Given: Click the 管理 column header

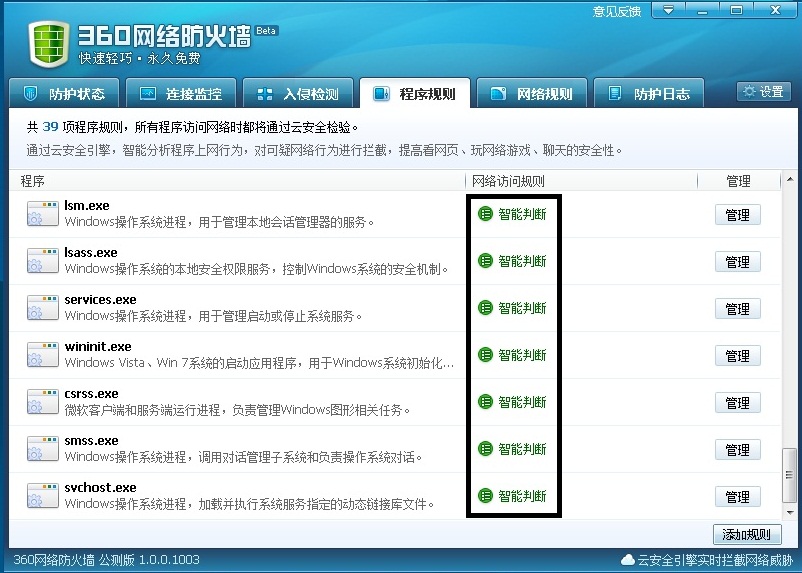Looking at the screenshot, I should pos(739,181).
